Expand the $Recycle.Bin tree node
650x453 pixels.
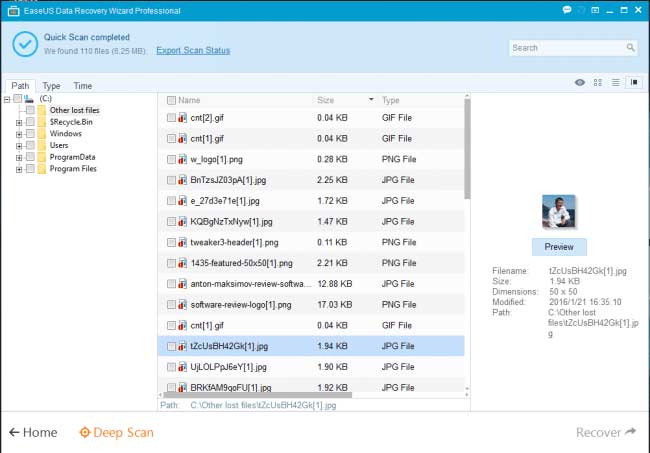point(19,123)
